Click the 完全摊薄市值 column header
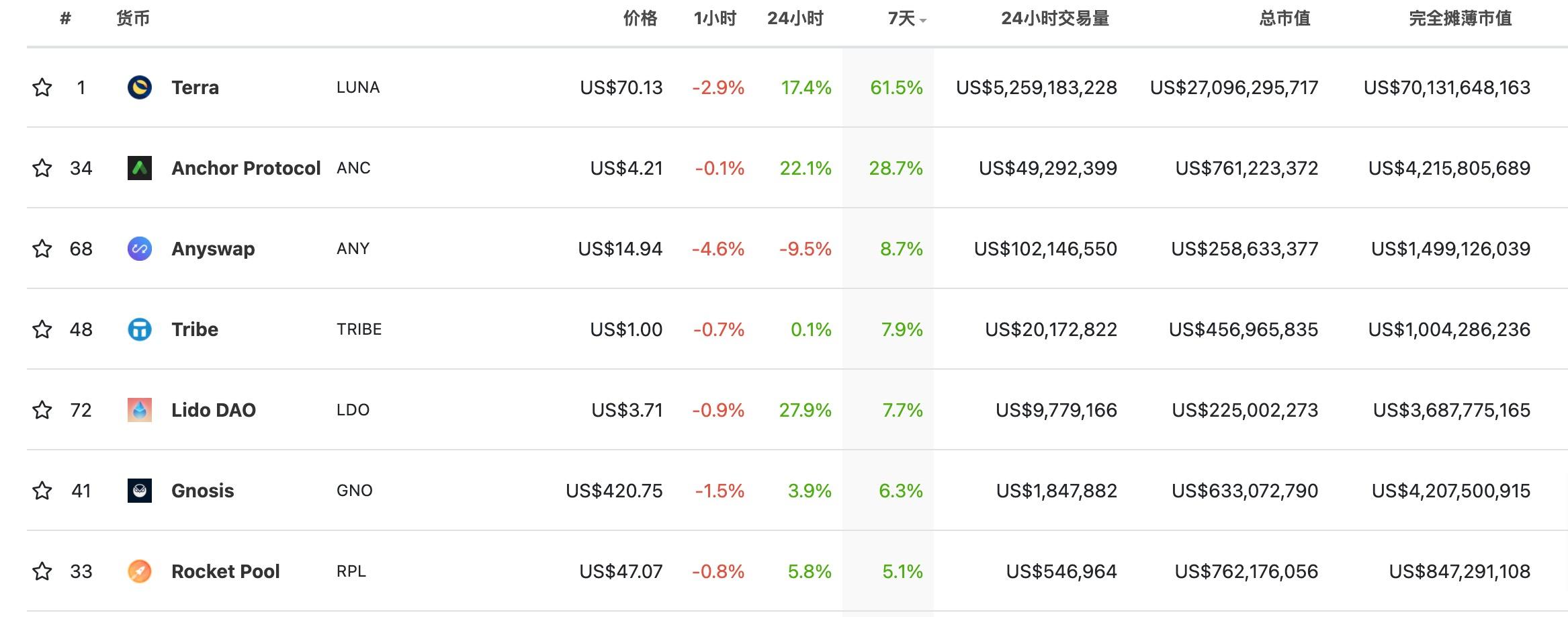1568x617 pixels. click(x=1460, y=19)
